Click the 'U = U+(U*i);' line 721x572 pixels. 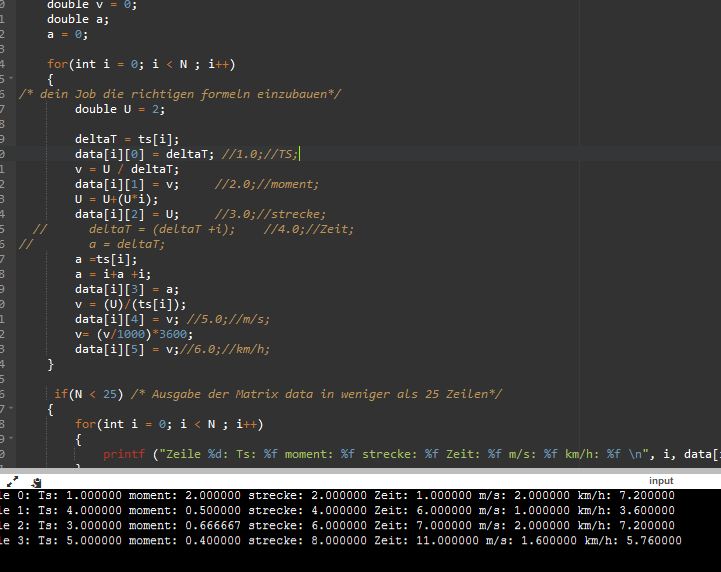pyautogui.click(x=117, y=200)
